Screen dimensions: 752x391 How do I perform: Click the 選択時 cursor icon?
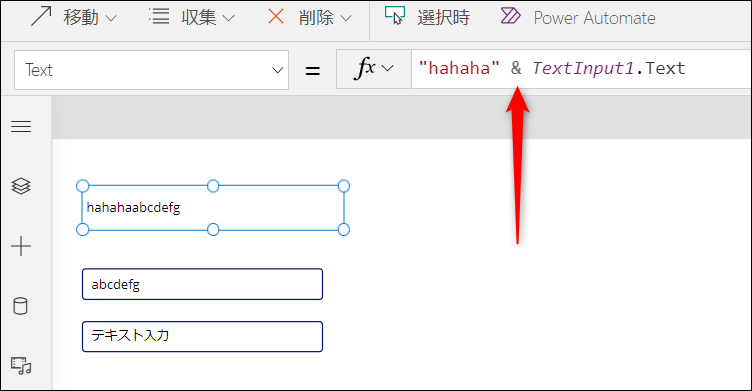395,15
